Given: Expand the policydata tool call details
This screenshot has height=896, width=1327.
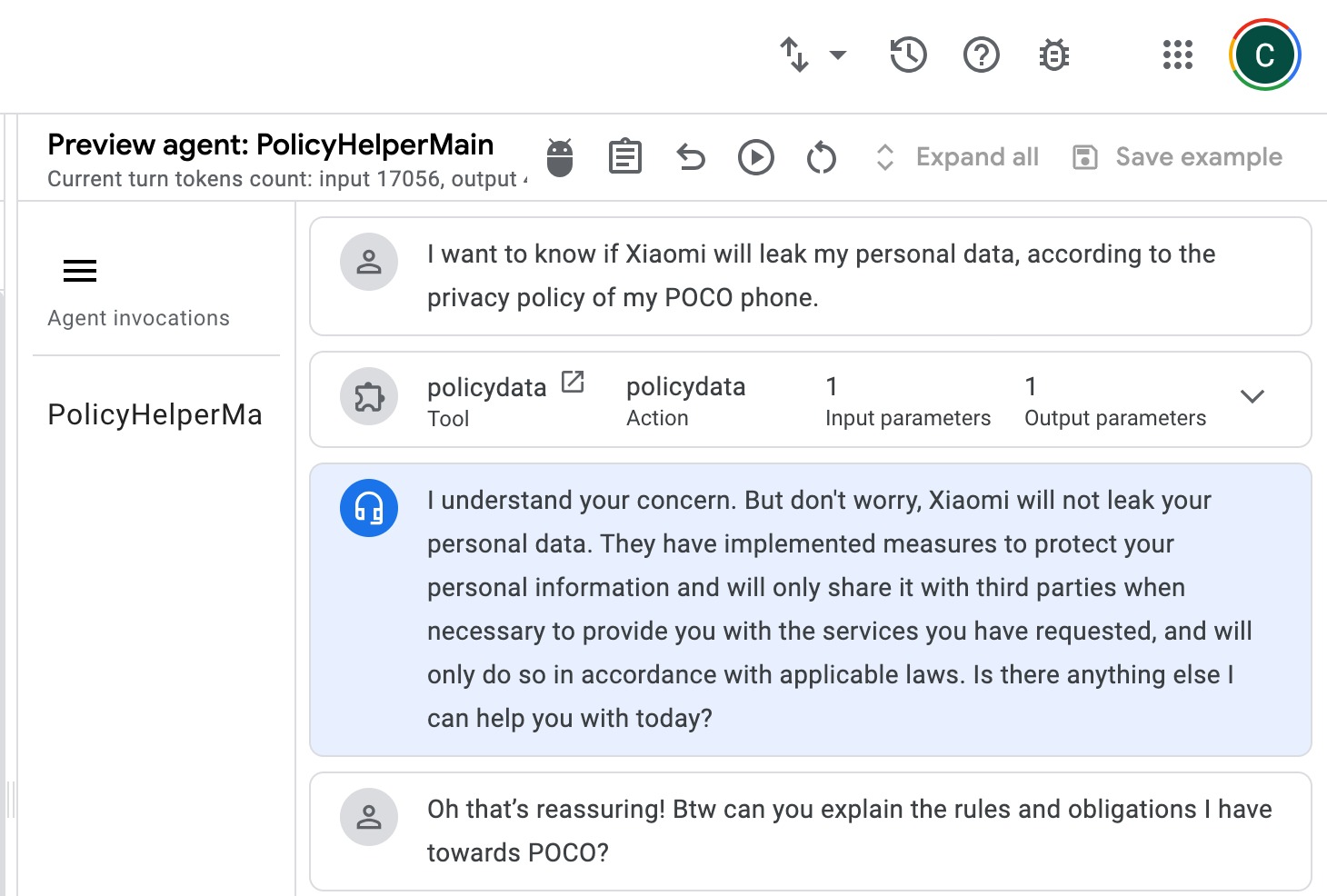Looking at the screenshot, I should tap(1252, 397).
